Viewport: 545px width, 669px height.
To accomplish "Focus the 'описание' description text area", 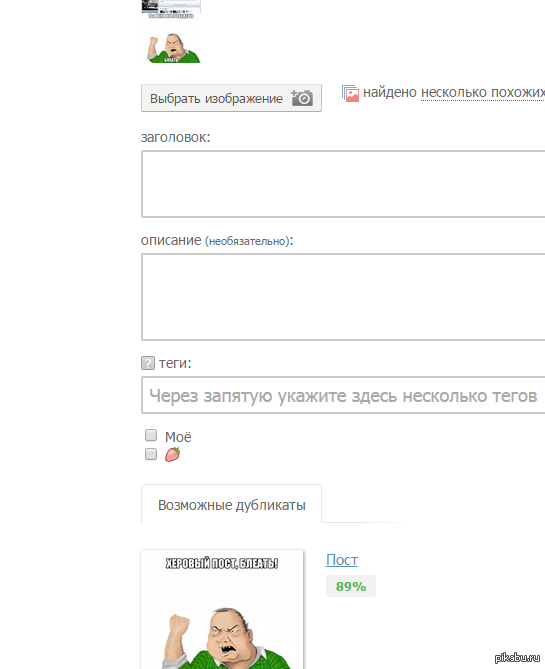I will pos(343,297).
